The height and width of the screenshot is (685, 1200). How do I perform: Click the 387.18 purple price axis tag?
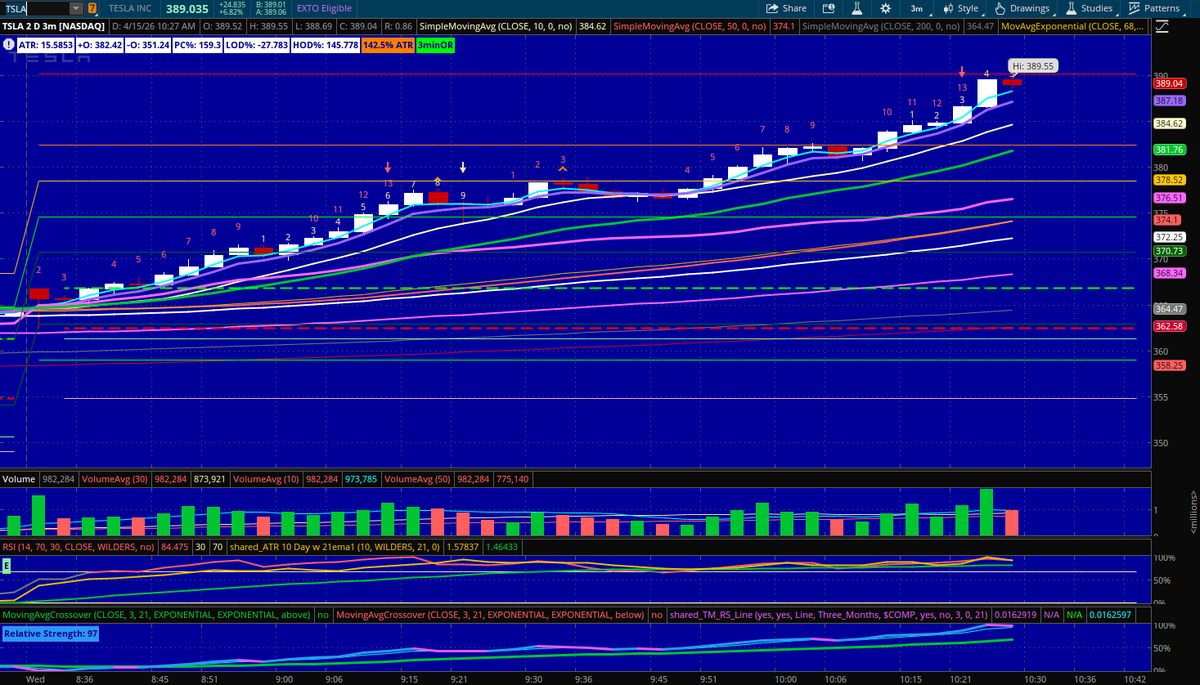pos(1169,101)
